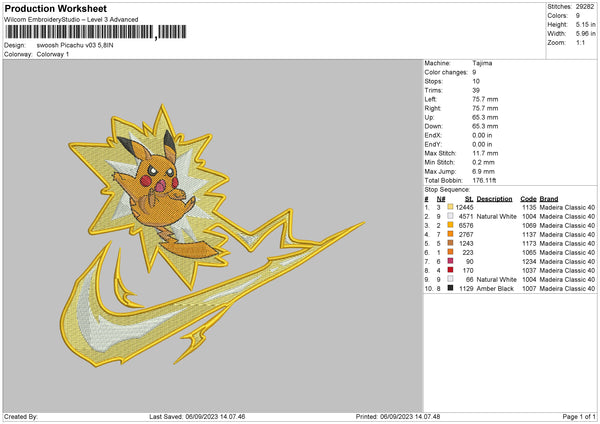Select the "Page 1 of 1" footer text
600x424 pixels.
point(579,416)
